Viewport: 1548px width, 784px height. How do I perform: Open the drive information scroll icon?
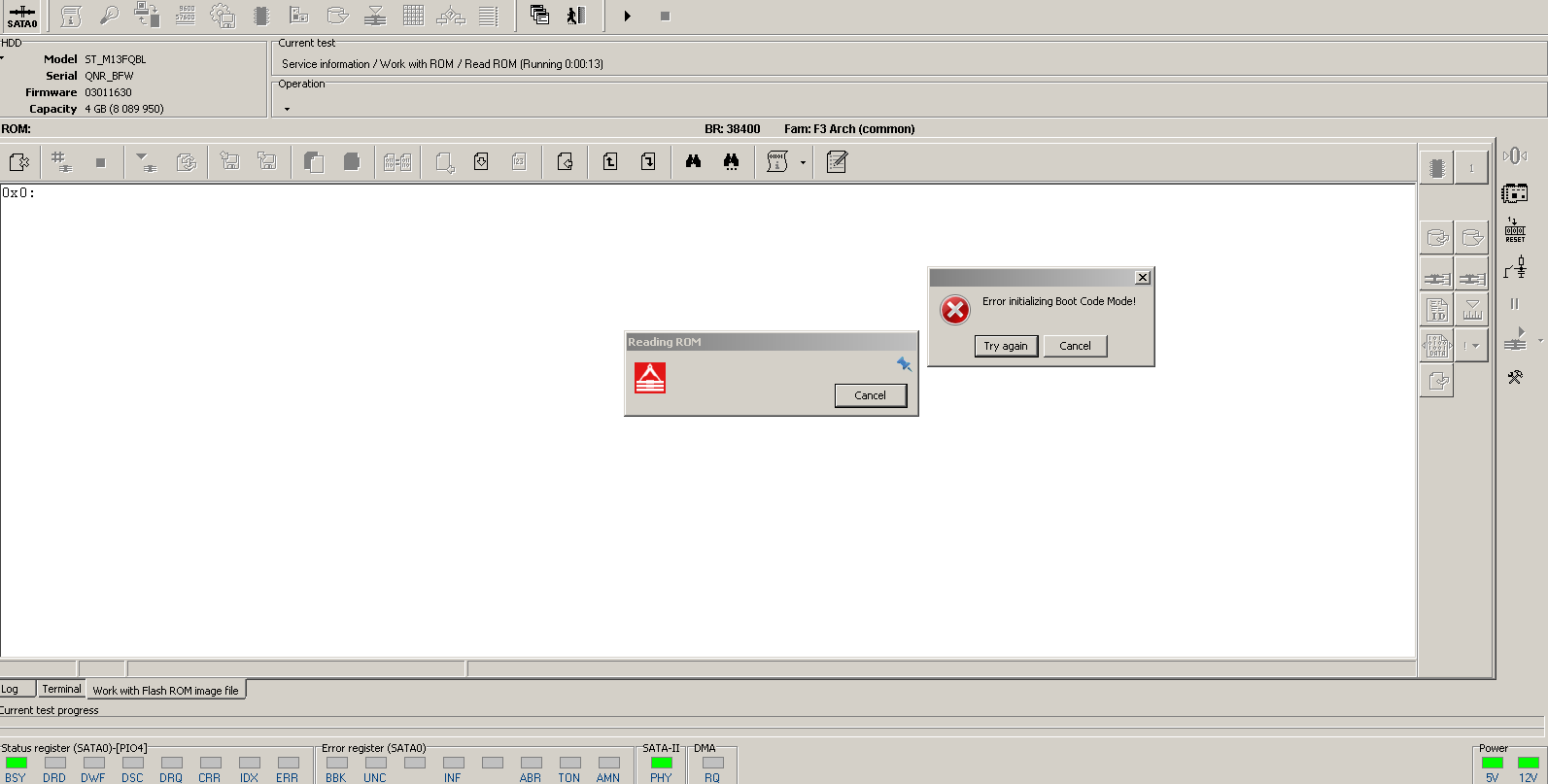point(71,16)
